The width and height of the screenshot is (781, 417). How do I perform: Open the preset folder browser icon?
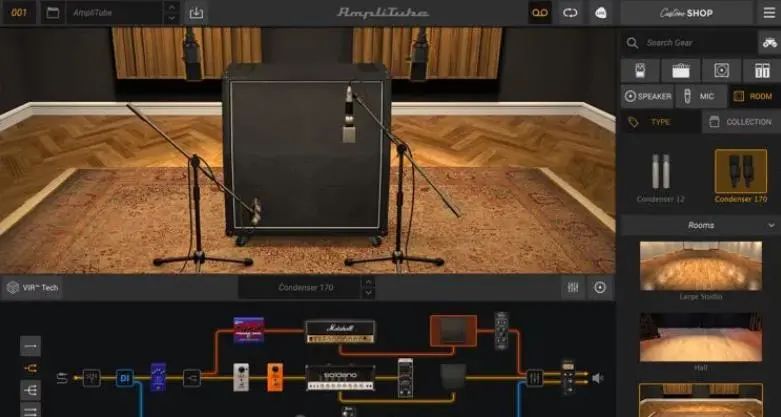pos(52,13)
